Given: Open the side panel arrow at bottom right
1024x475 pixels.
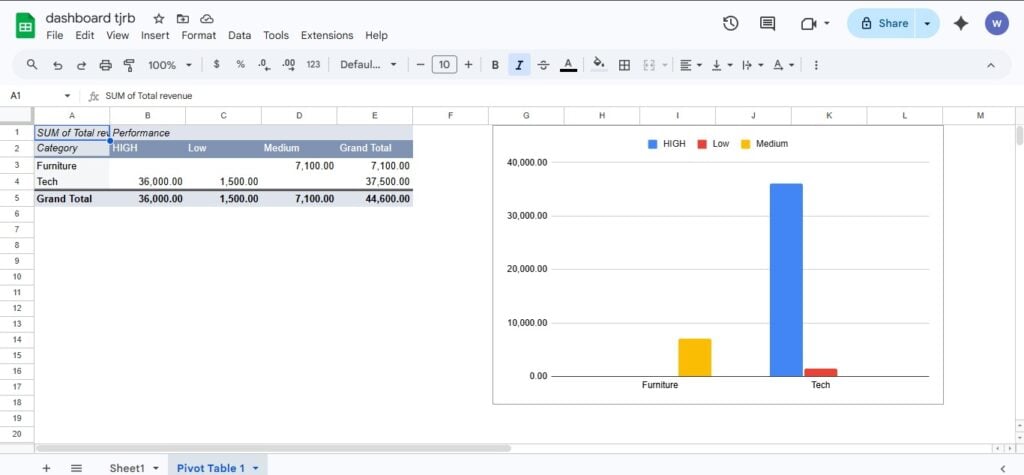Looking at the screenshot, I should [1005, 468].
